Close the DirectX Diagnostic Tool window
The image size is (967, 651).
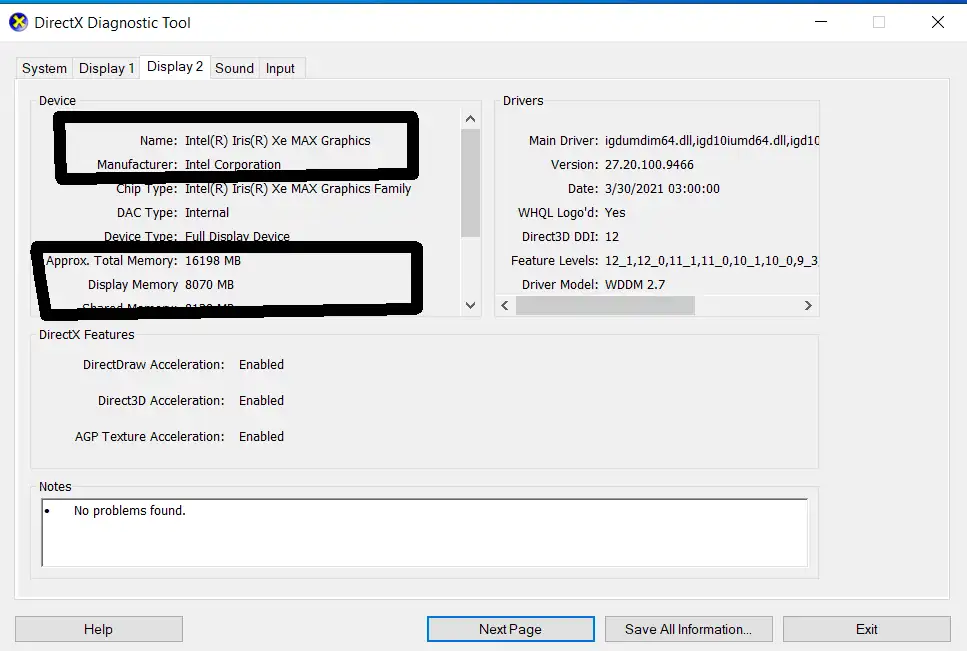937,22
